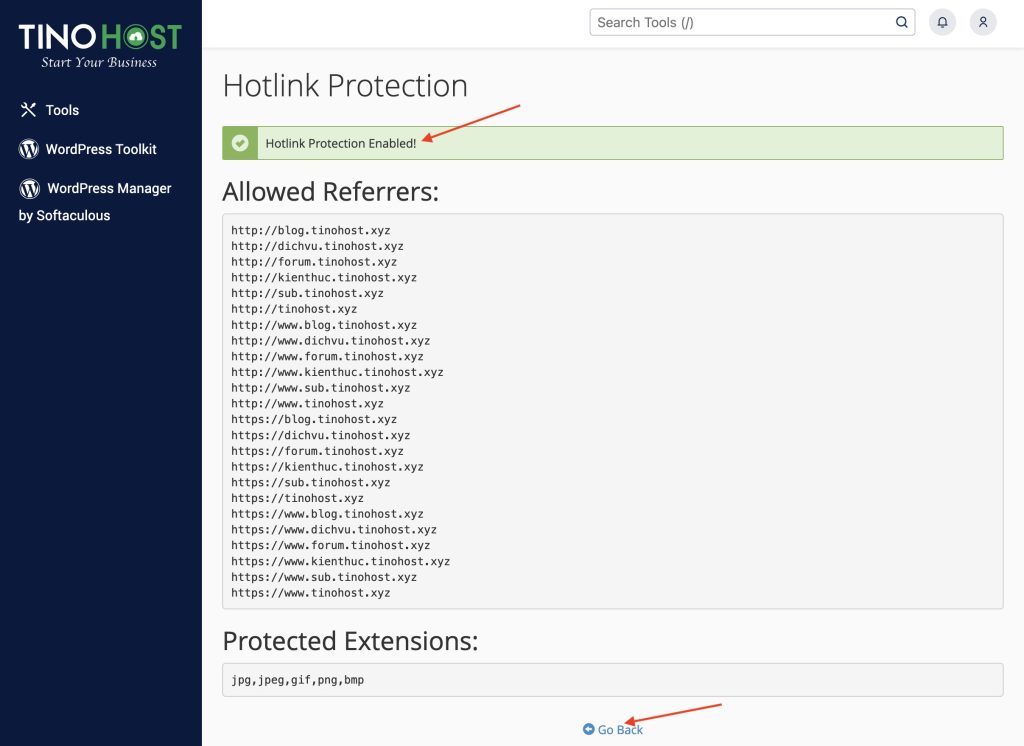1024x746 pixels.
Task: Click the protected extensions list jpg,jpeg,gif,png,bmp
Action: point(298,680)
